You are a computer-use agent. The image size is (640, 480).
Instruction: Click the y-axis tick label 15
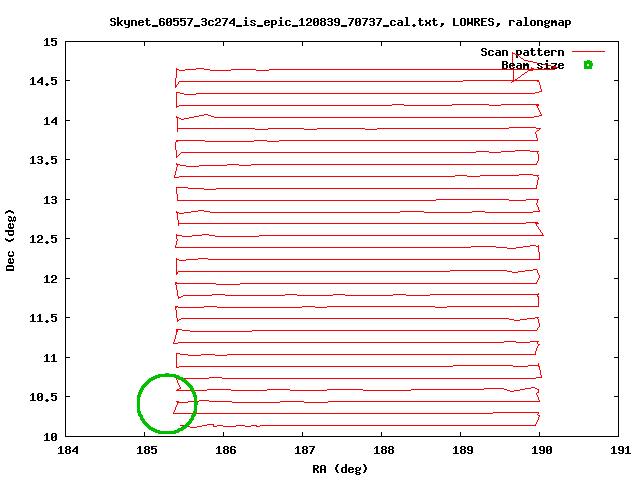coord(51,42)
